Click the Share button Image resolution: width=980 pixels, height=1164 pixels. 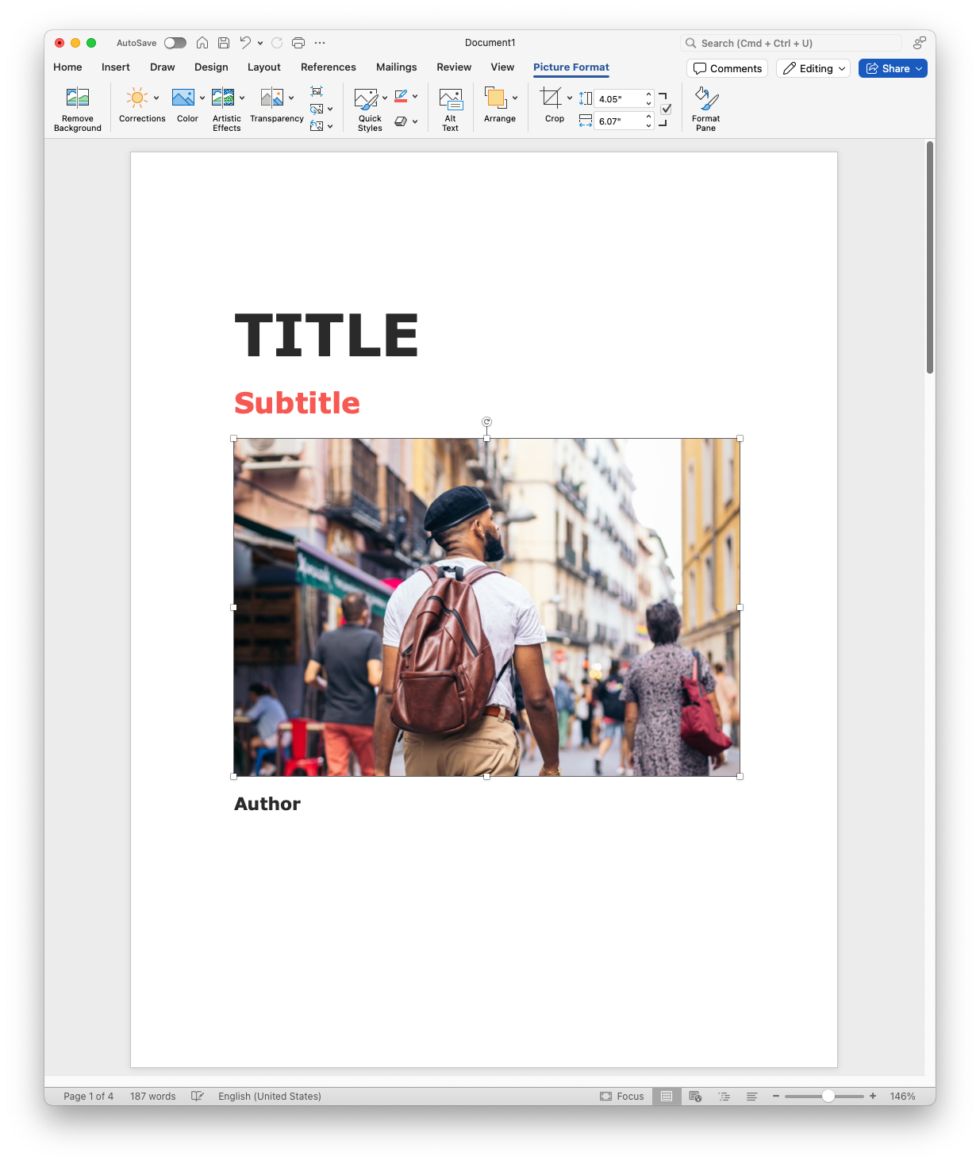(891, 68)
